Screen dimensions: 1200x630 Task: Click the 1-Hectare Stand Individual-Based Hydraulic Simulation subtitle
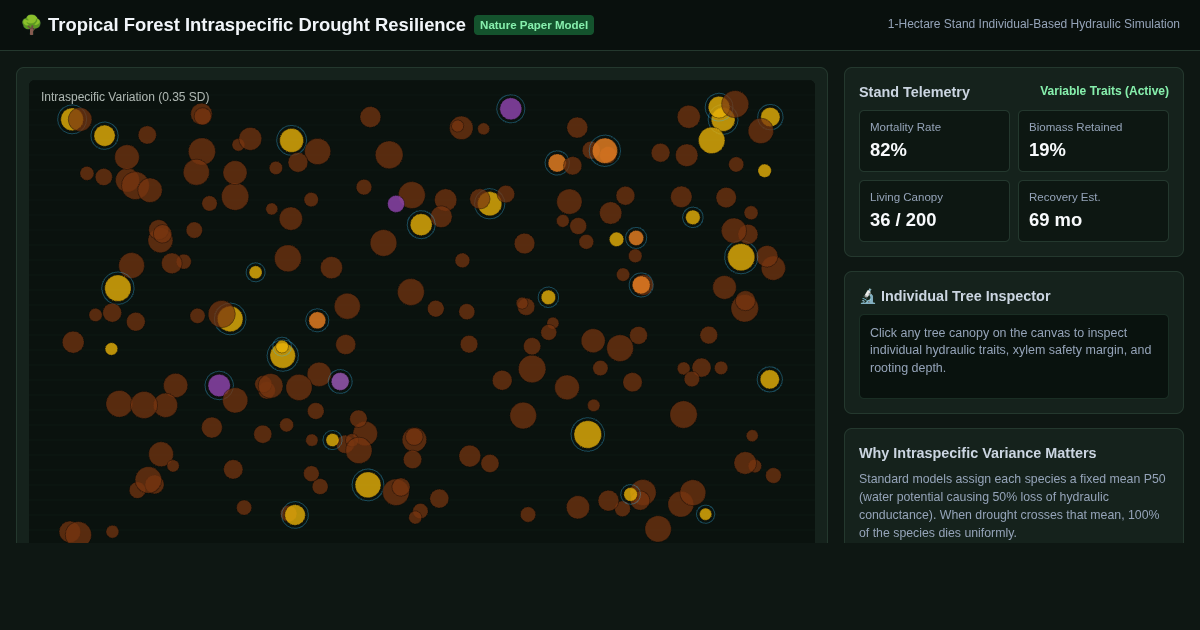coord(1034,24)
